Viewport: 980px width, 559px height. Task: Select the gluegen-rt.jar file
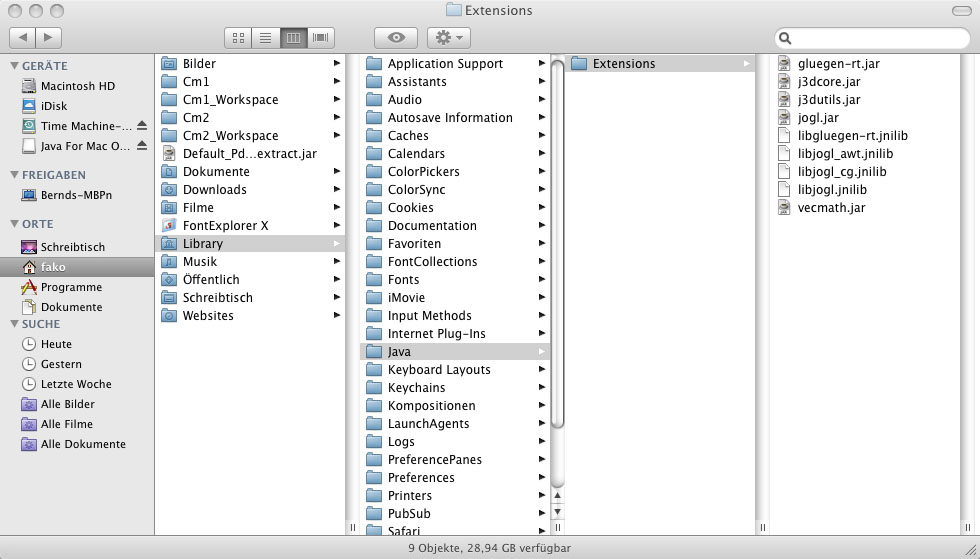pyautogui.click(x=865, y=63)
